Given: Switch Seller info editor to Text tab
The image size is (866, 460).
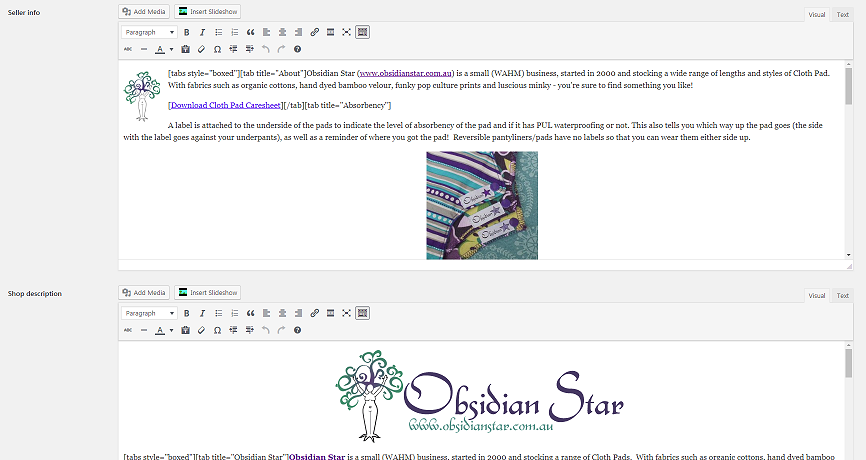Looking at the screenshot, I should pos(842,15).
